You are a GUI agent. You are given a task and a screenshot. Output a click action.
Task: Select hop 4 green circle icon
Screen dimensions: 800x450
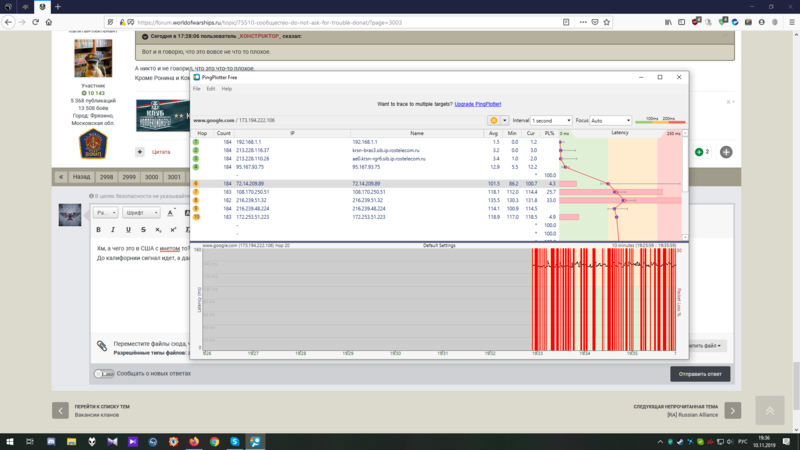pos(196,167)
